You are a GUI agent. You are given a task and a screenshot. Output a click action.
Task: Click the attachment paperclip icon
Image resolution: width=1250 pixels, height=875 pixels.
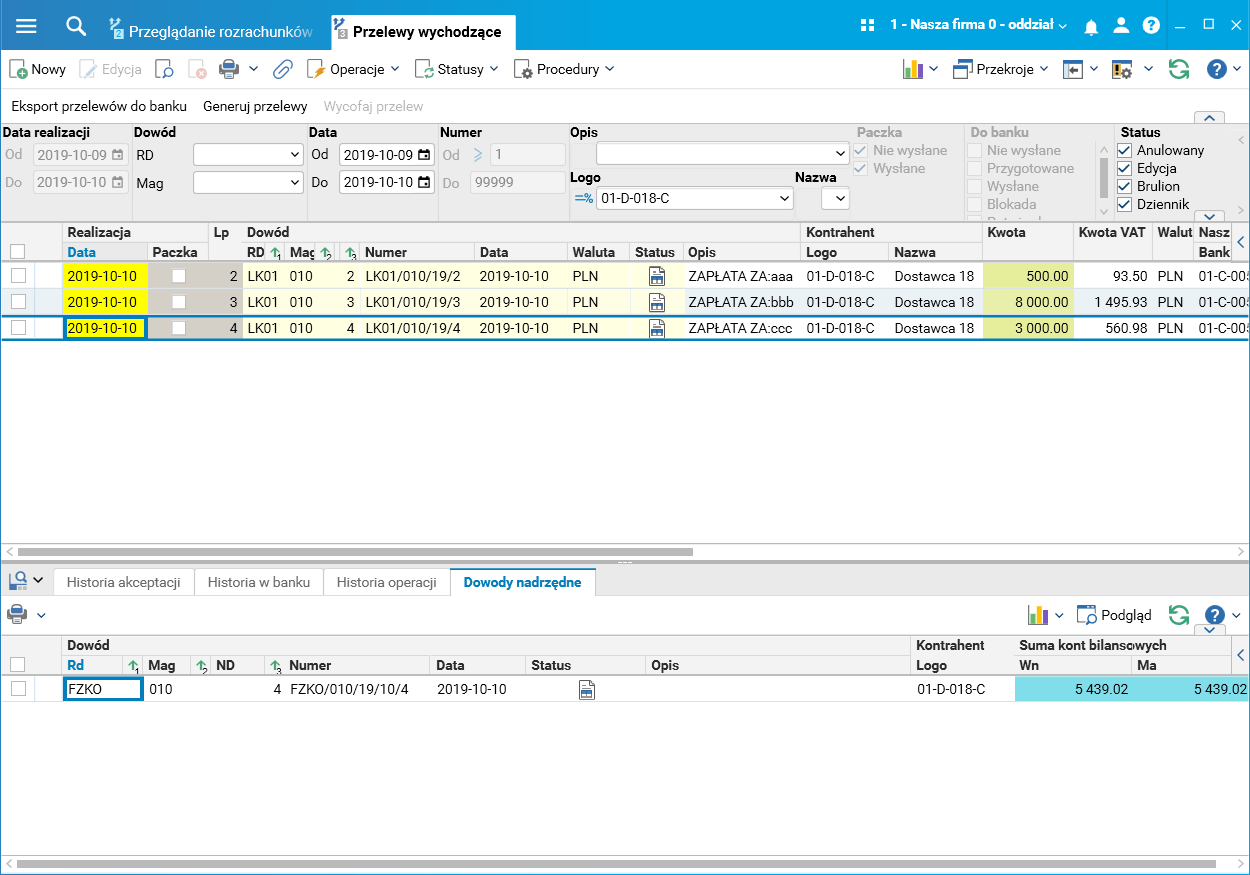(x=282, y=69)
